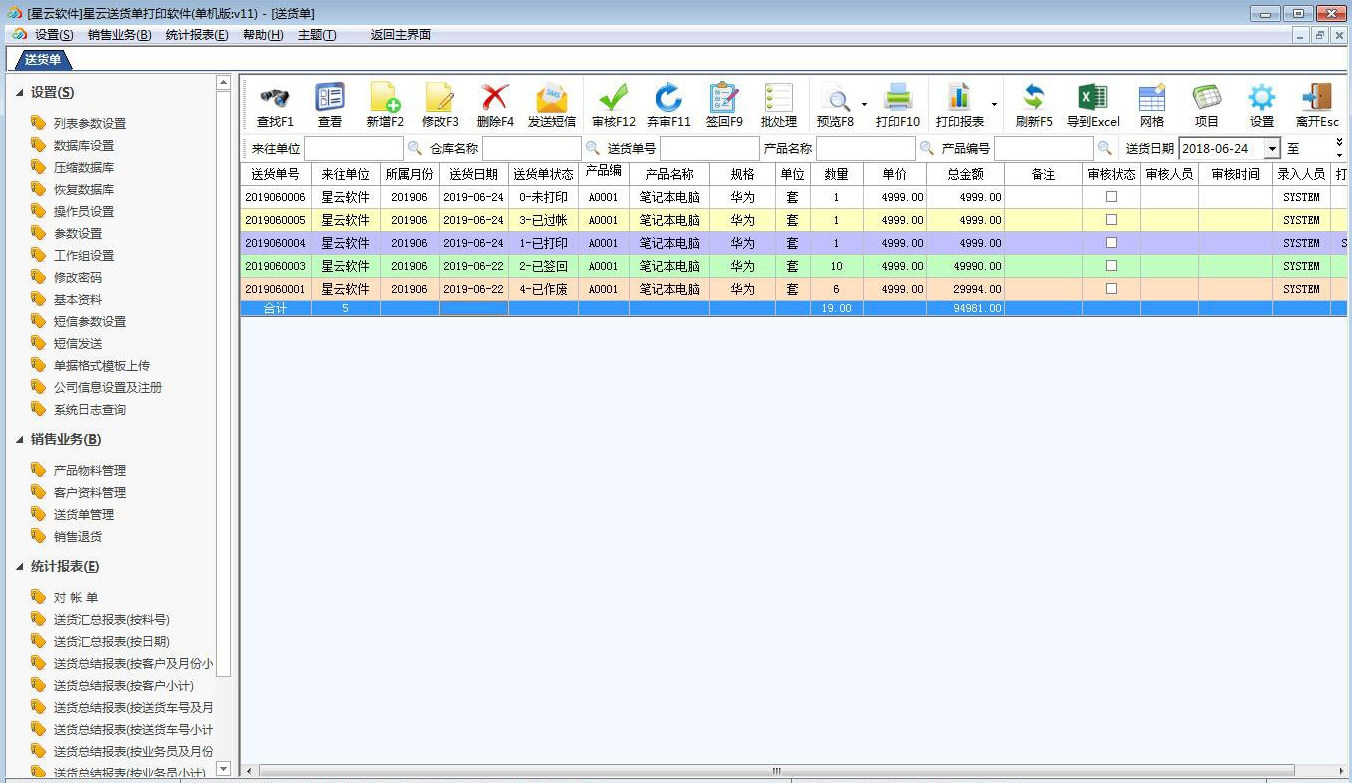This screenshot has height=783, width=1352.
Task: Open 送货单管理 in the sidebar
Action: [x=84, y=514]
